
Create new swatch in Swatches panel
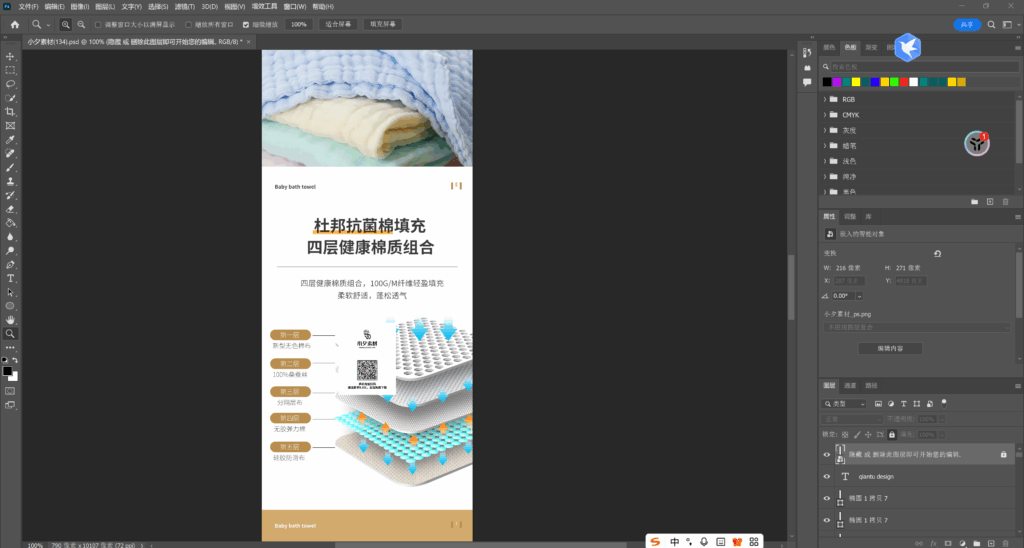(x=989, y=202)
